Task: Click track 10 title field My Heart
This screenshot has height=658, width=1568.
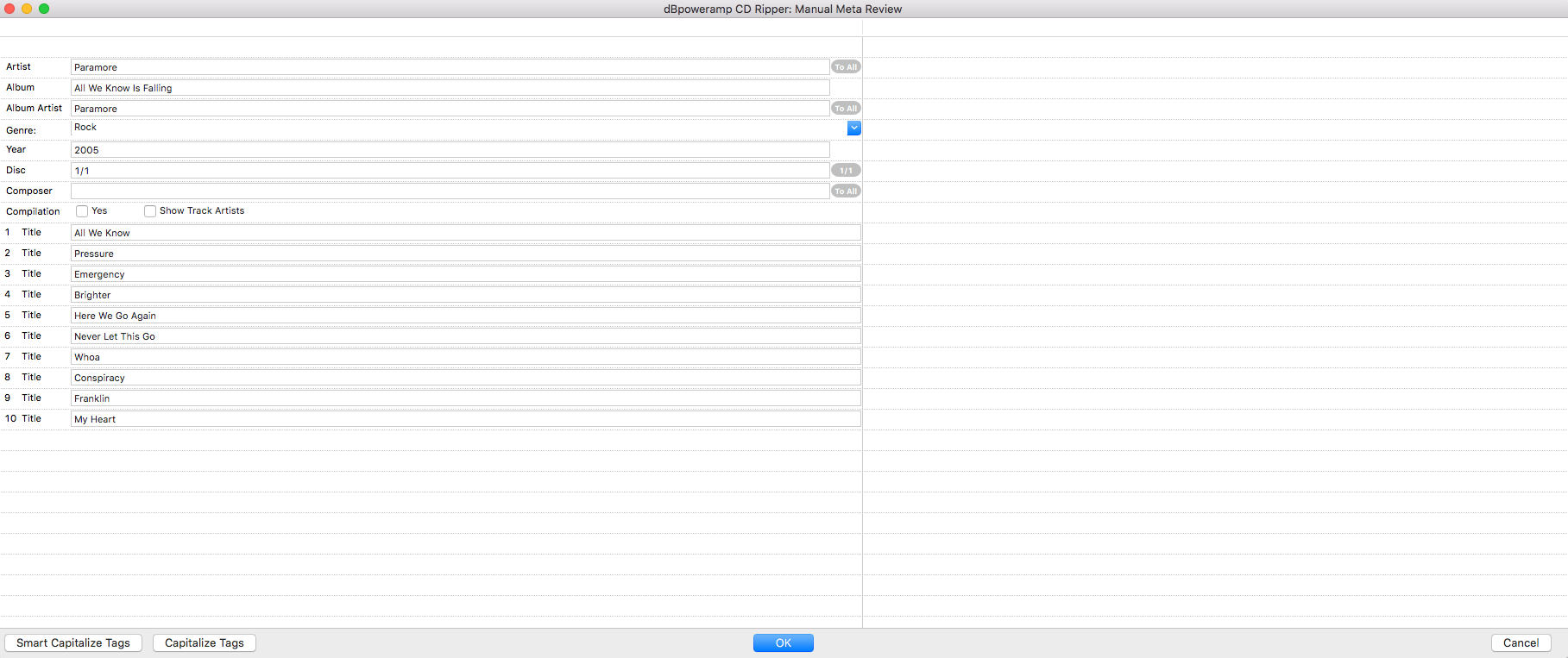Action: 465,419
